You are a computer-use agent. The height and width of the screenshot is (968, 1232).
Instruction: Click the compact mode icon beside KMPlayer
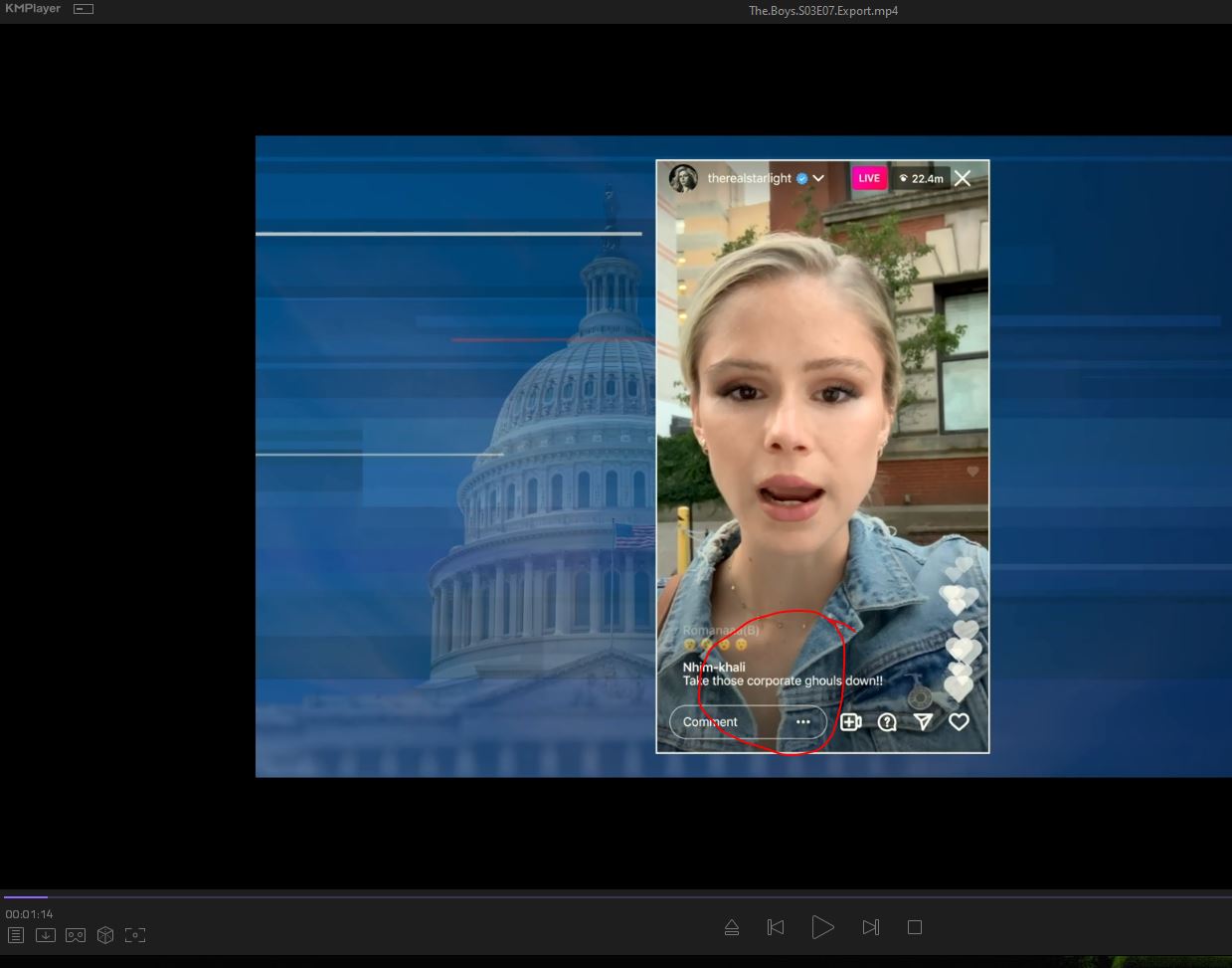tap(84, 9)
